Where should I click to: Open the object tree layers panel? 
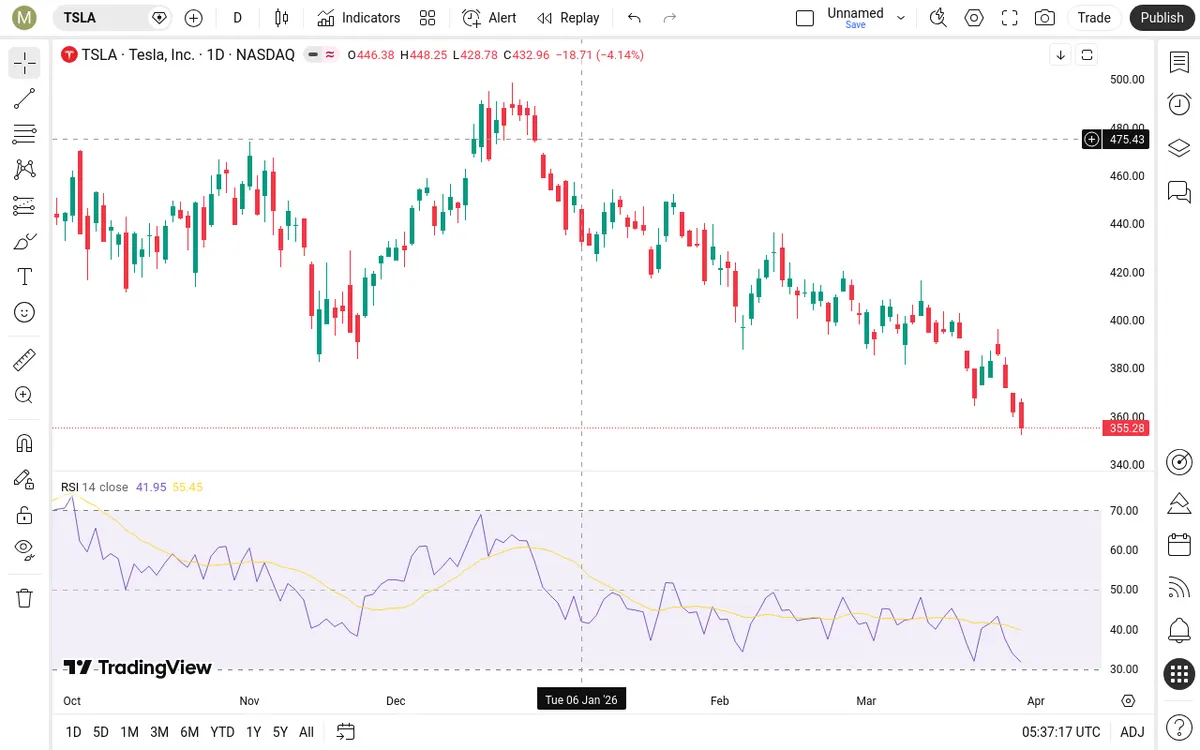click(1179, 148)
